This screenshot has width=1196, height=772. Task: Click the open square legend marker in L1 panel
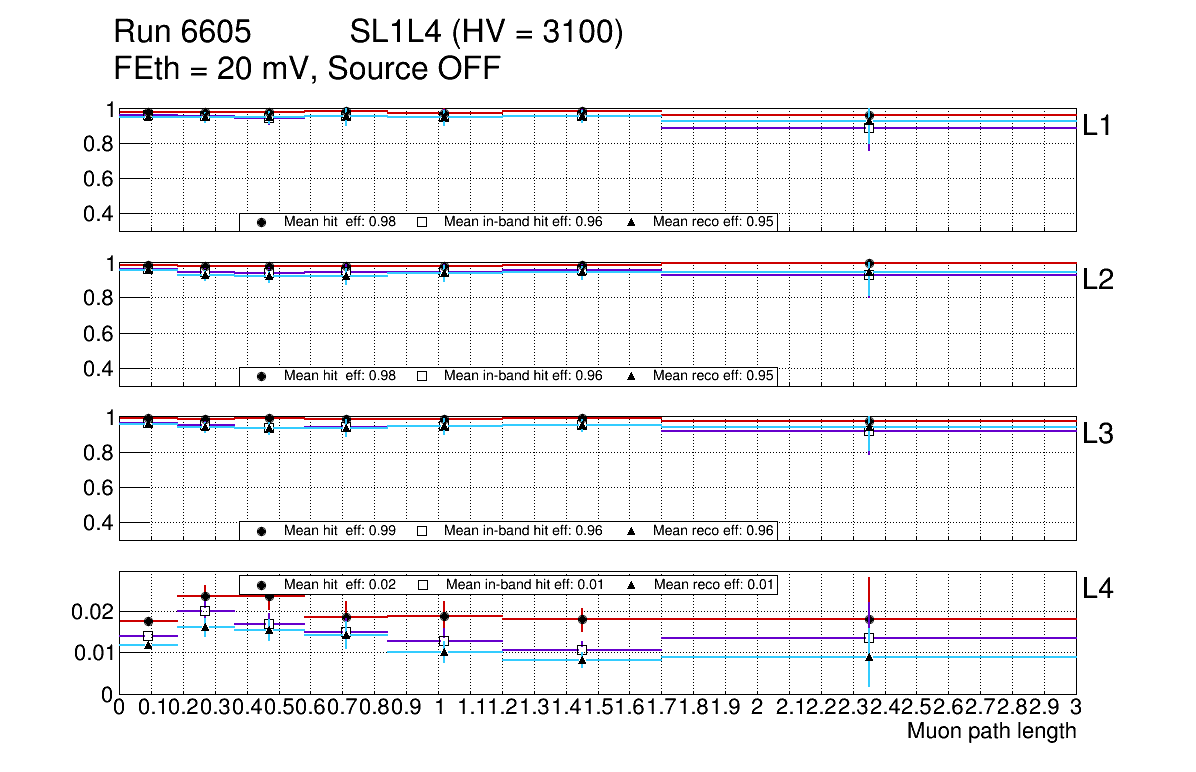coord(422,222)
